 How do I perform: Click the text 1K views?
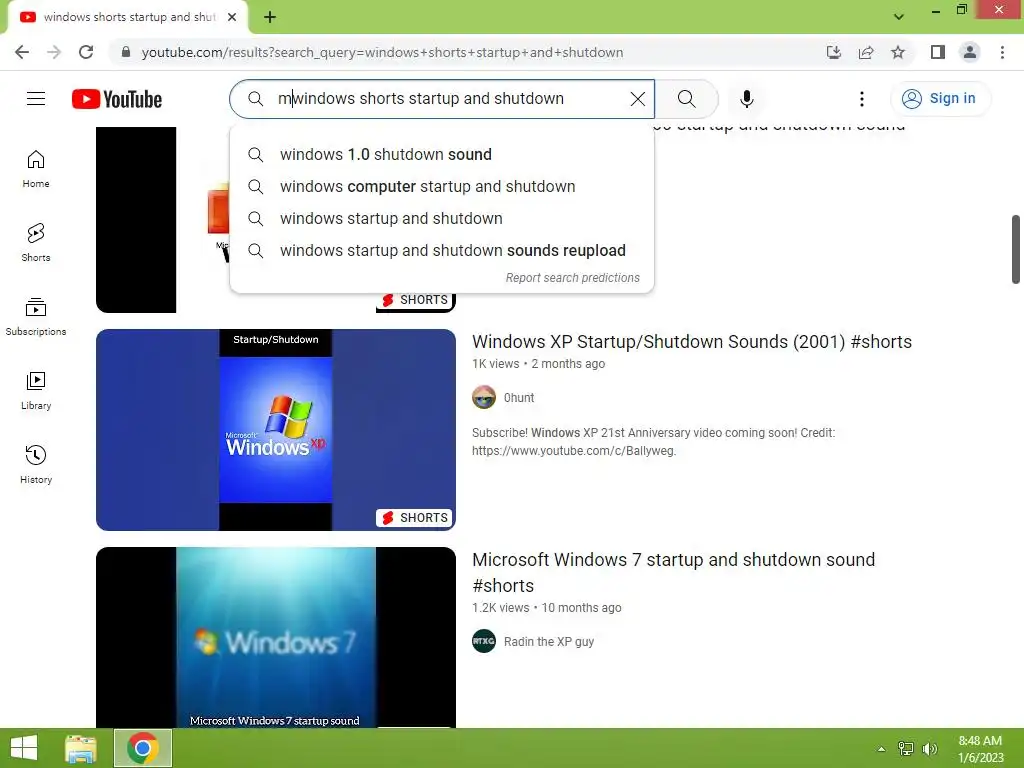[x=496, y=364]
